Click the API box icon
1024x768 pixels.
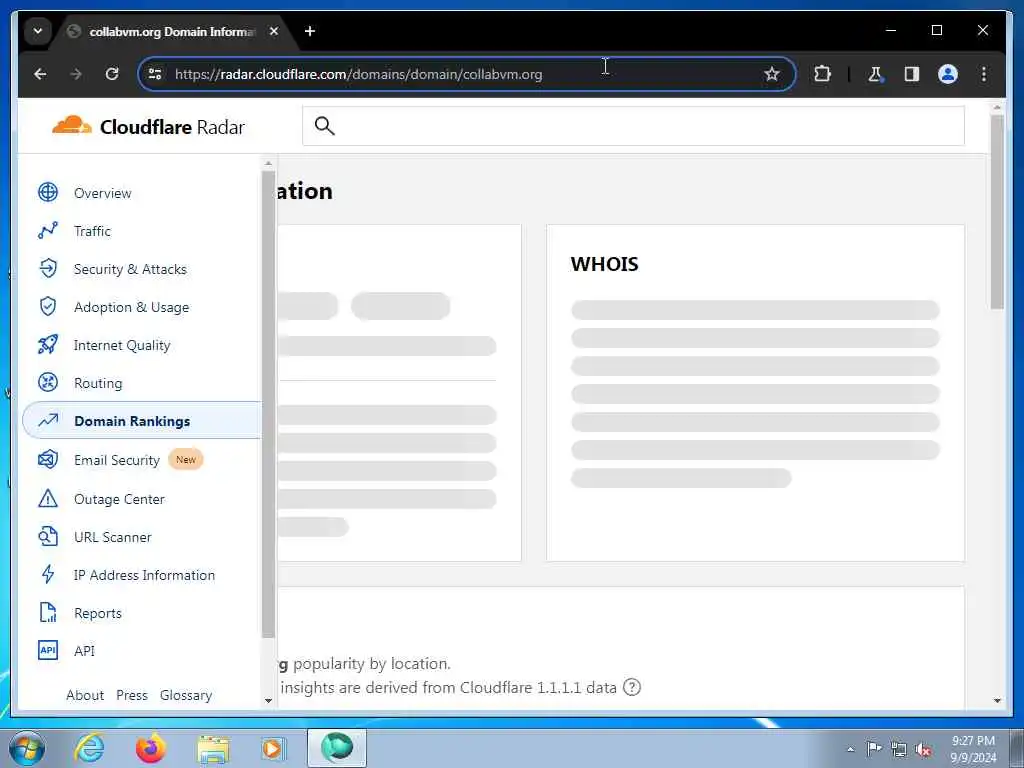[48, 650]
